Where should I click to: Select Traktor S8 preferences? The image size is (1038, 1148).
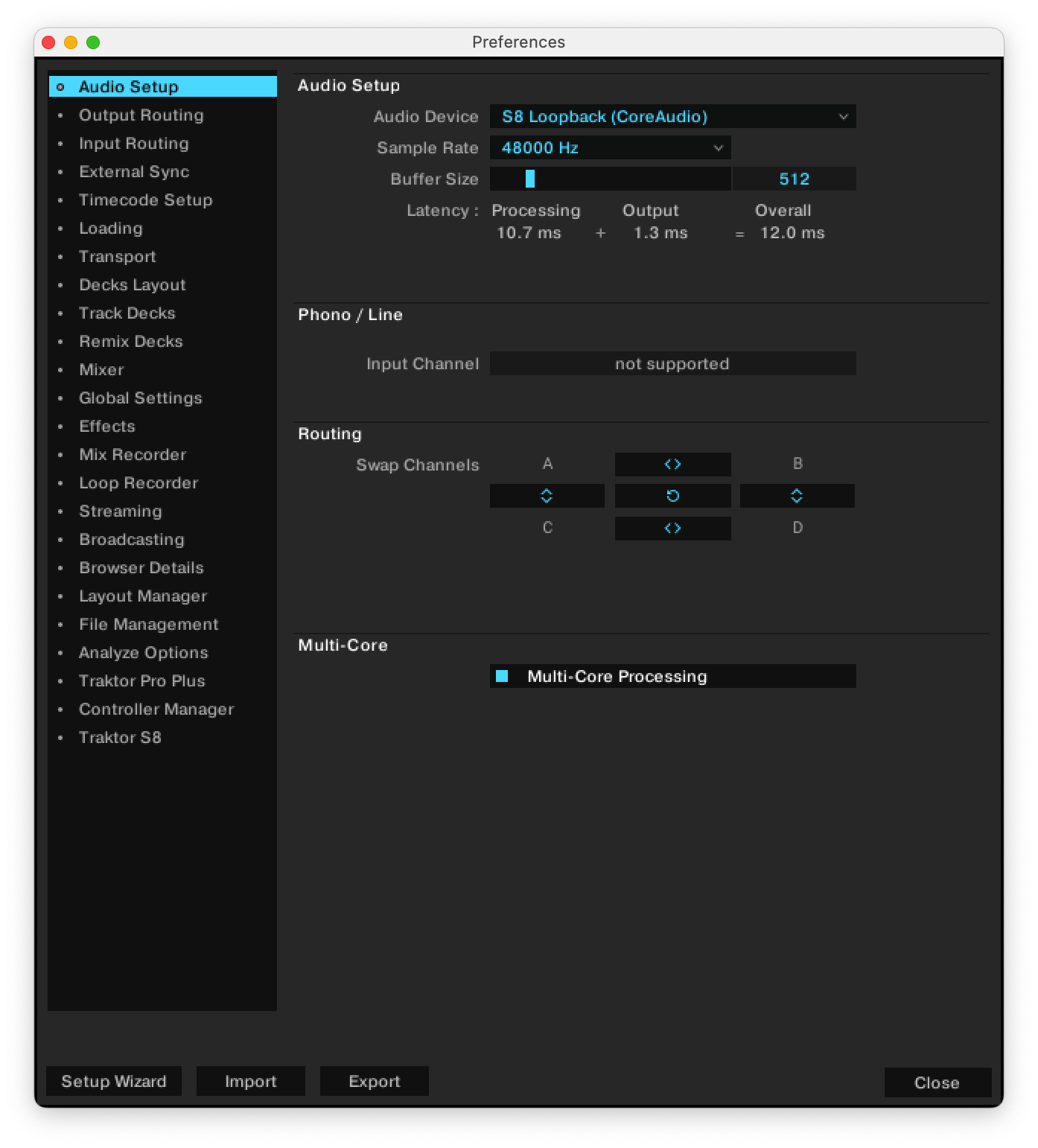coord(162,737)
